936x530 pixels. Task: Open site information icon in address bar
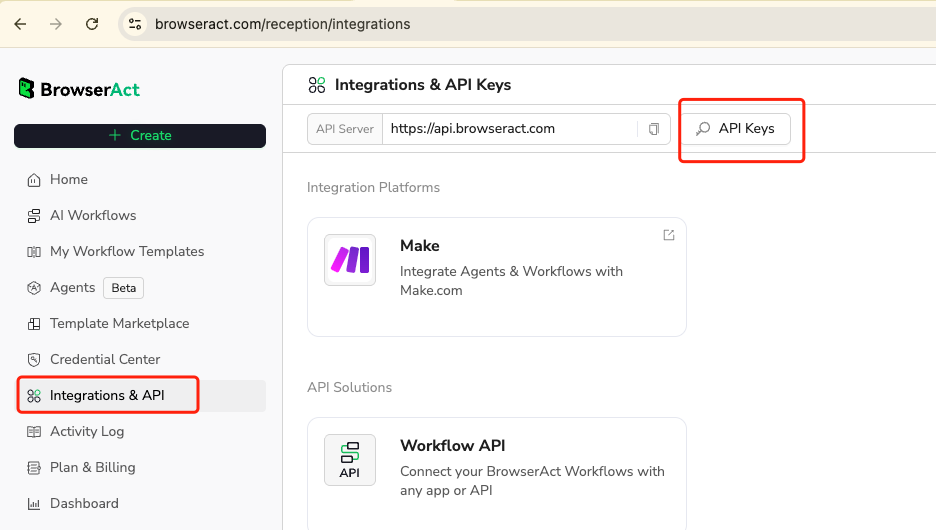(x=135, y=24)
